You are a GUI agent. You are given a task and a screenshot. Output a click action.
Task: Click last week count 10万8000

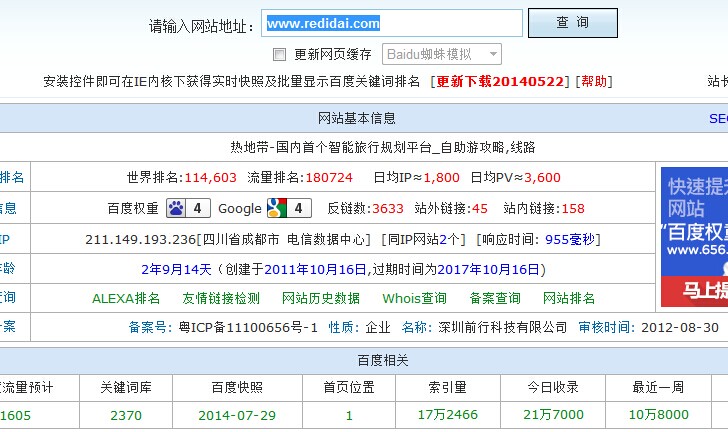[658, 414]
